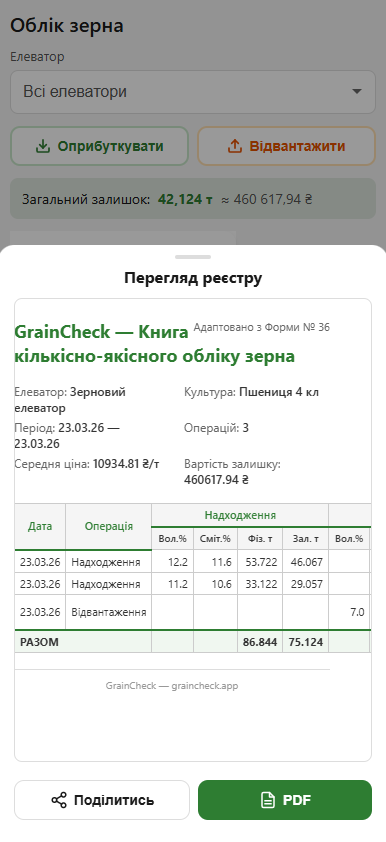The width and height of the screenshot is (386, 842).
Task: Click the Зал. т column header
Action: (x=305, y=539)
